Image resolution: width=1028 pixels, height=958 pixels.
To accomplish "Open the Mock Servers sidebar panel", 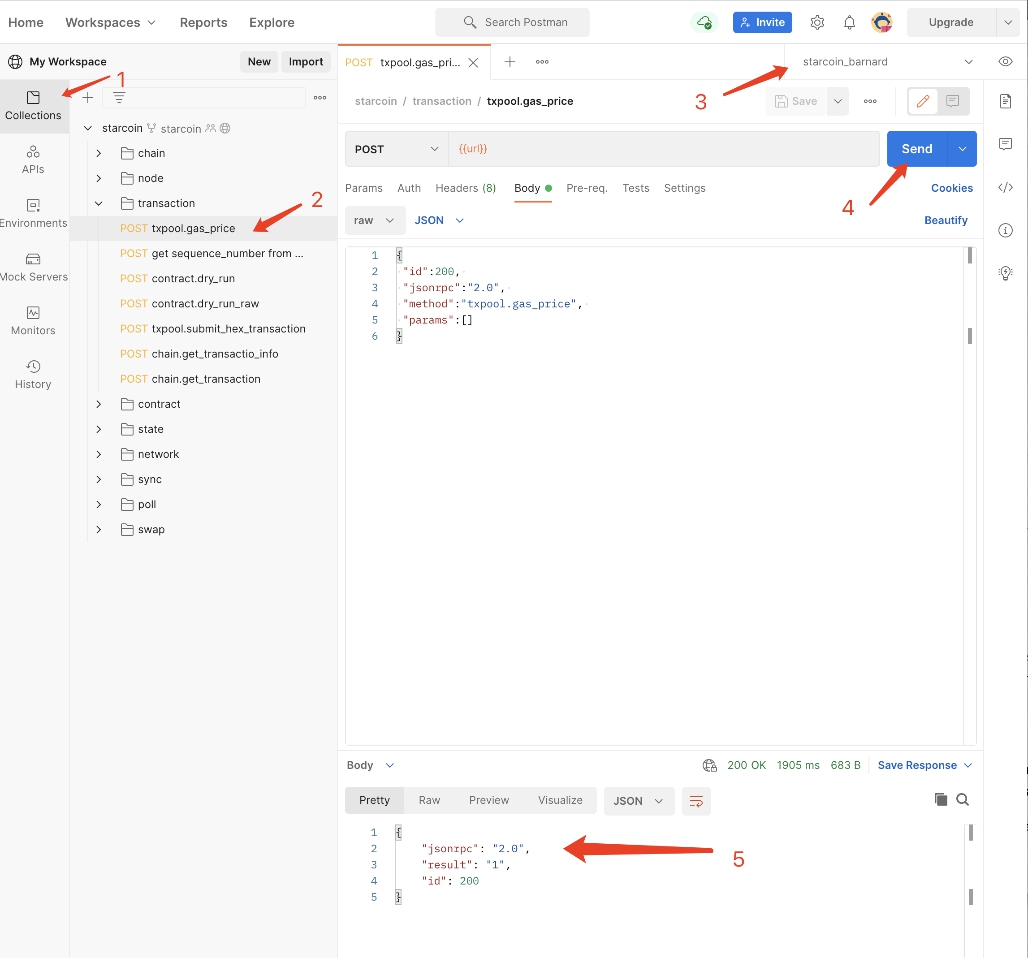I will click(x=33, y=268).
